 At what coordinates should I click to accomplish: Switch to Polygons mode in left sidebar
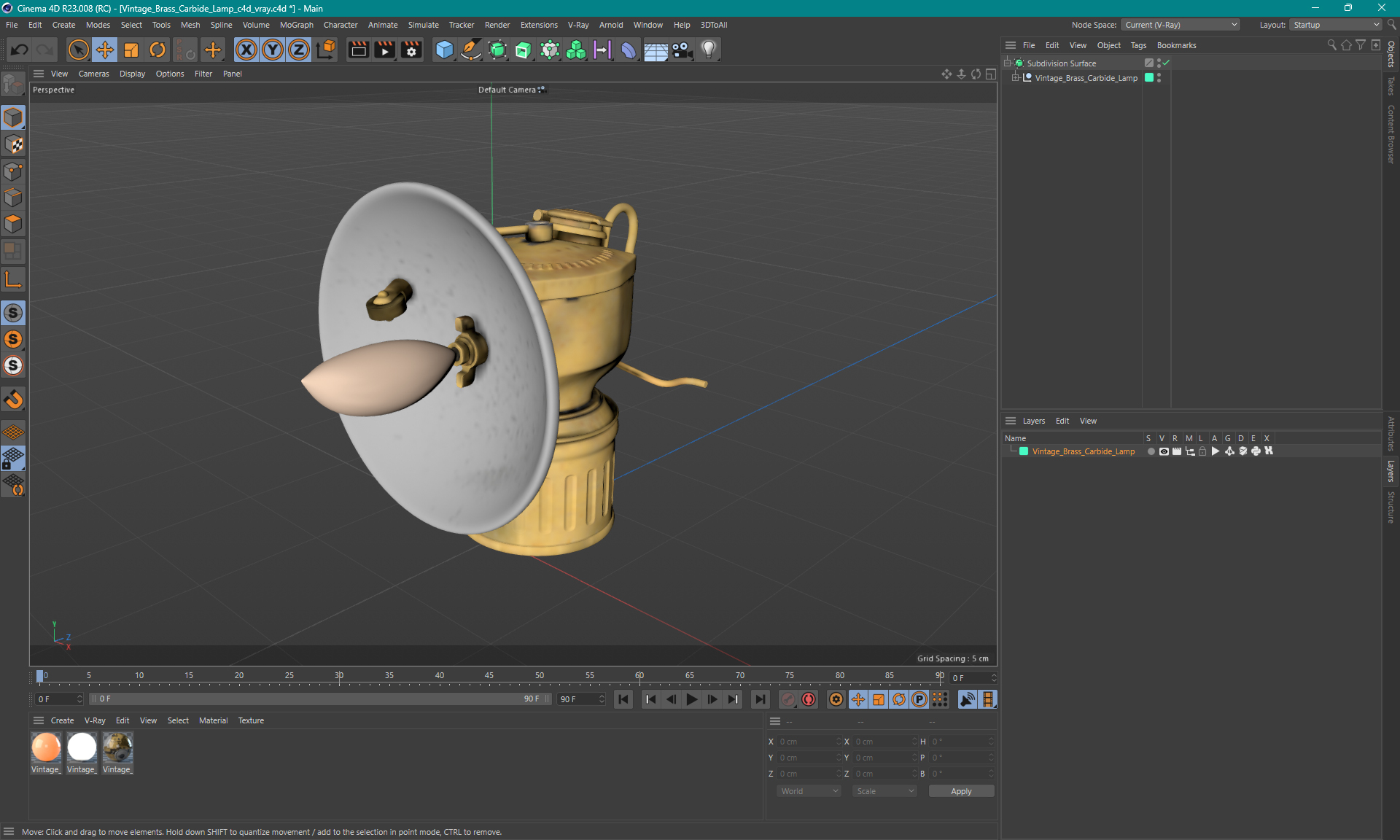tap(13, 224)
